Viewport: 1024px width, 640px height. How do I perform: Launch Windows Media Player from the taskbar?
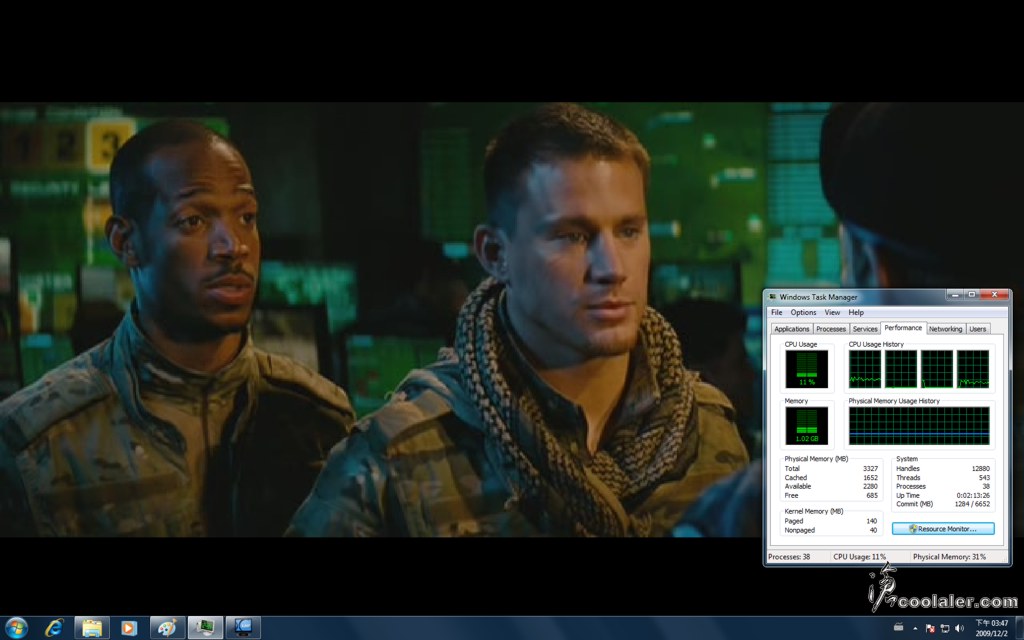[x=129, y=628]
